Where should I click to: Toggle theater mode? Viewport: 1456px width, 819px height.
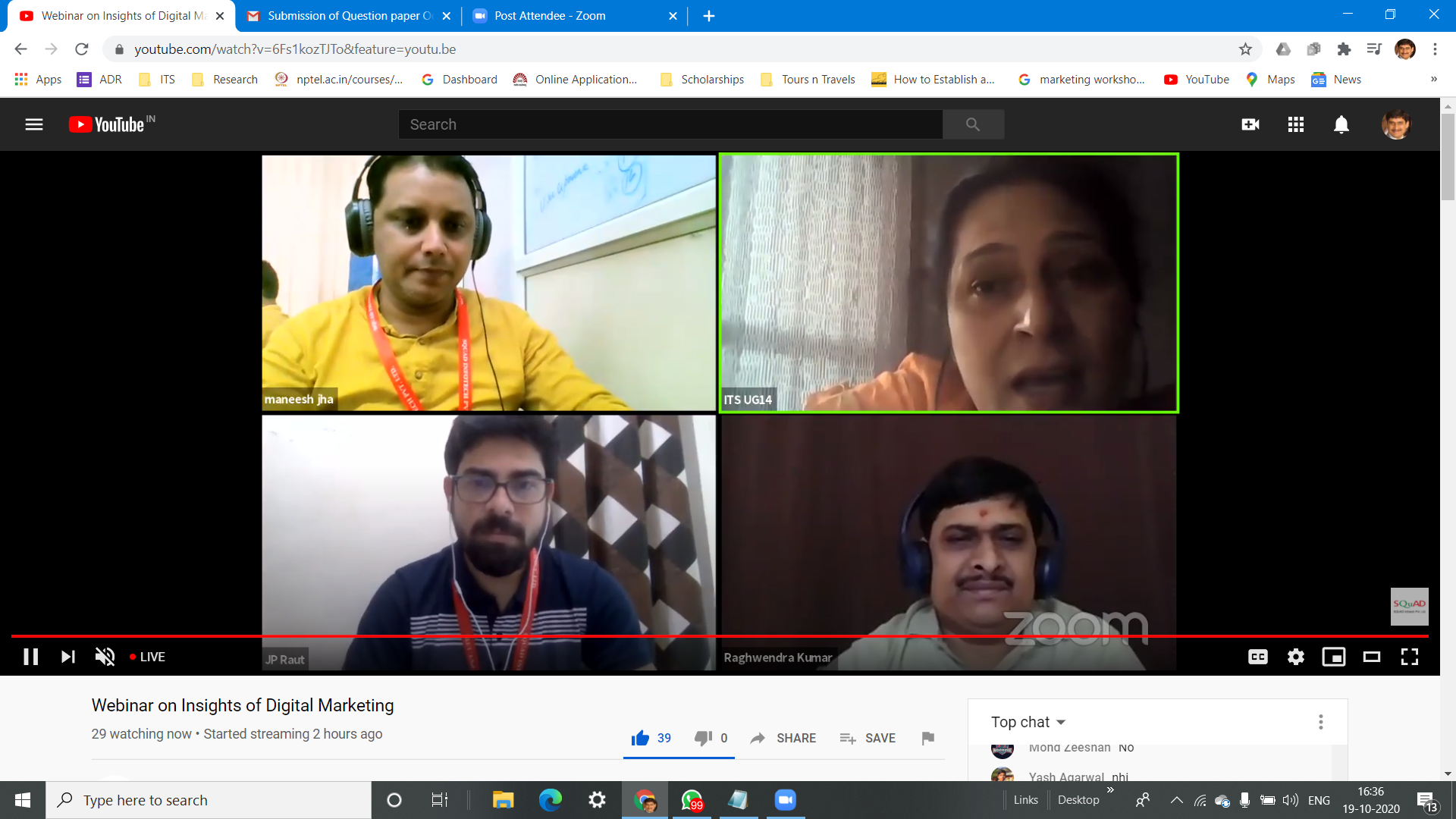(x=1372, y=657)
